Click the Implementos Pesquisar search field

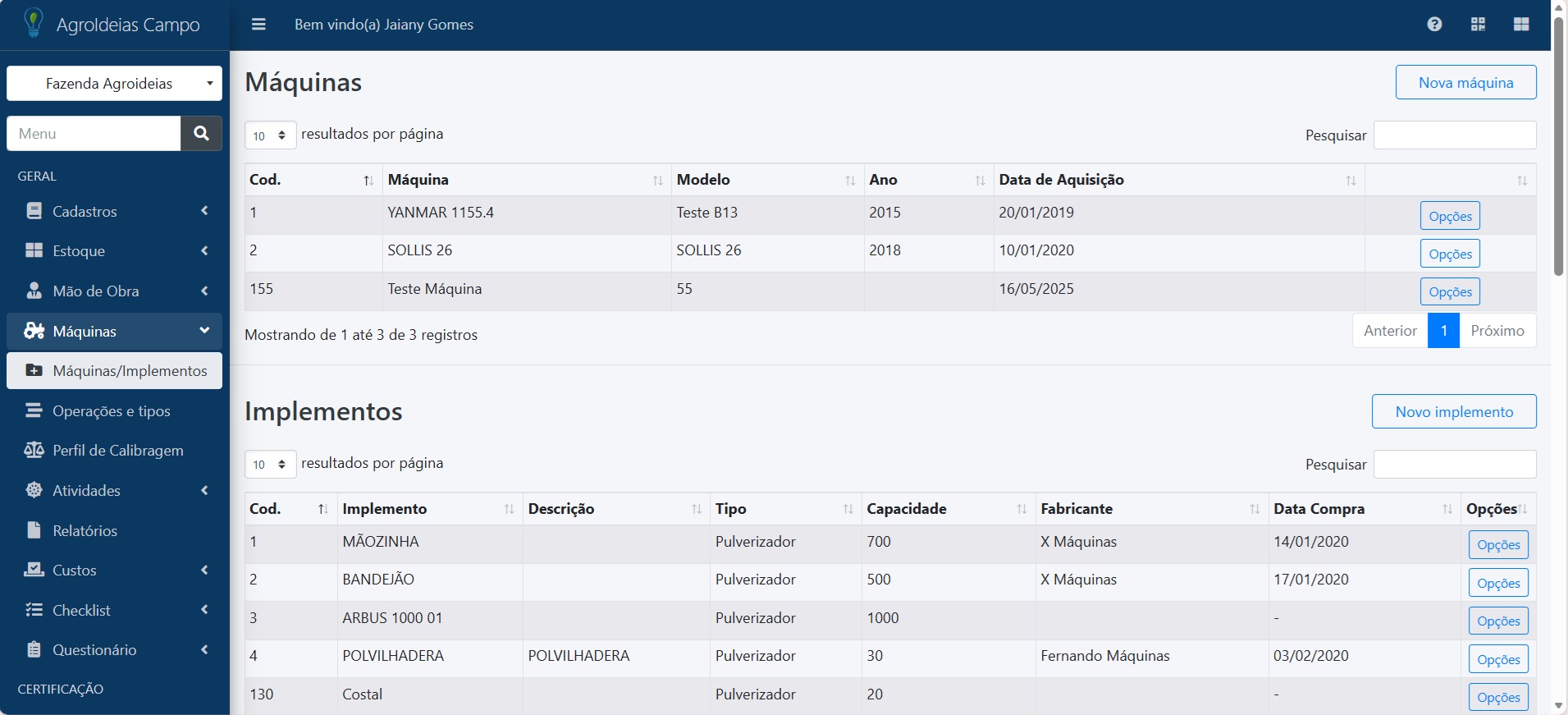(1454, 464)
